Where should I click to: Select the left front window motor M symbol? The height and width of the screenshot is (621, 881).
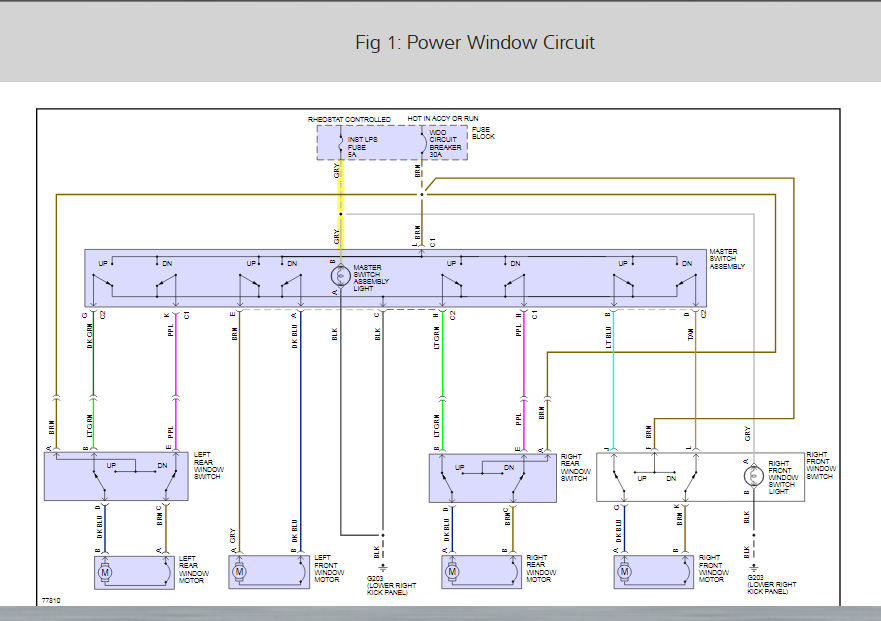(x=239, y=572)
